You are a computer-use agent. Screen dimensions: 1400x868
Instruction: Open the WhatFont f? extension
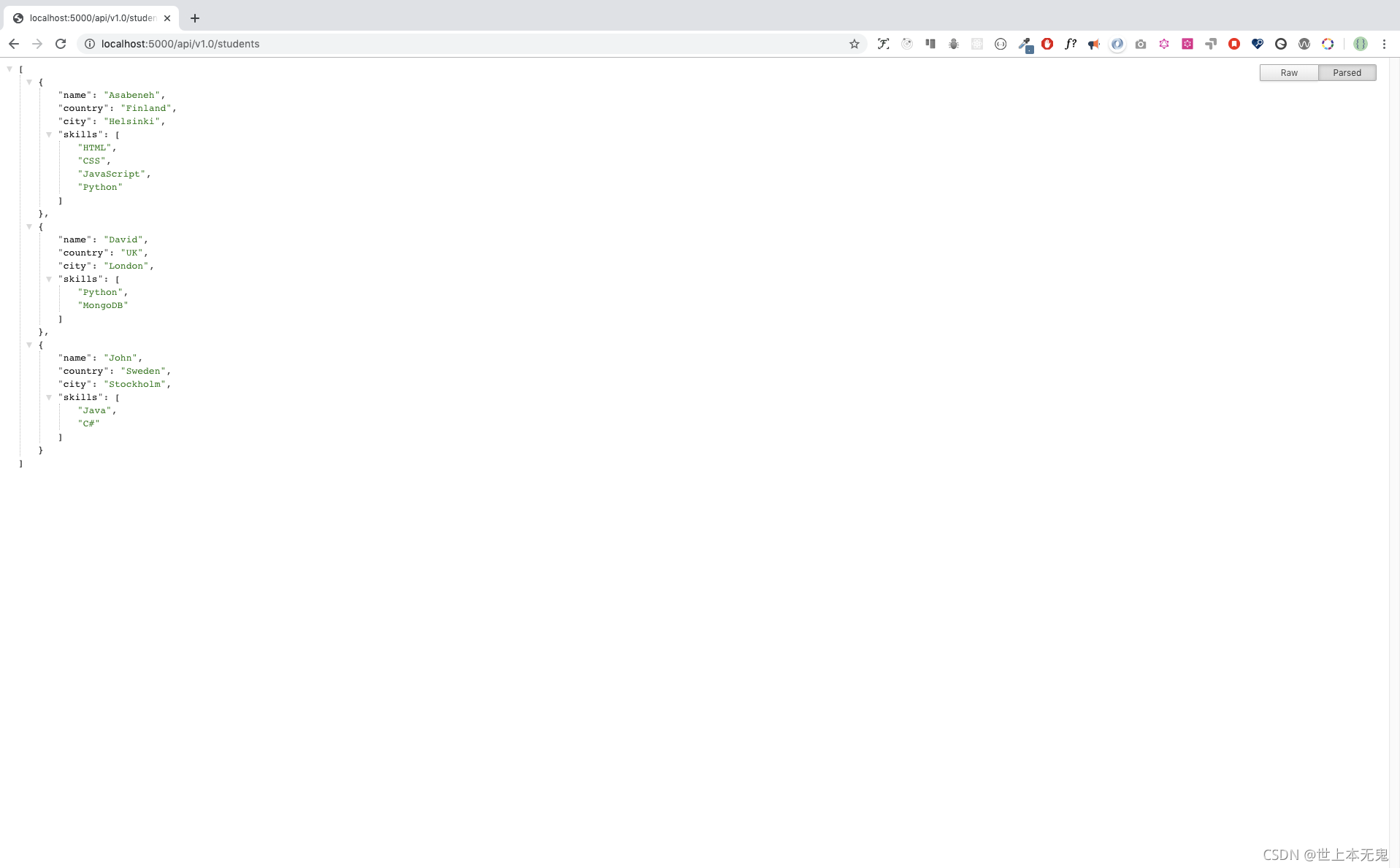(1071, 44)
